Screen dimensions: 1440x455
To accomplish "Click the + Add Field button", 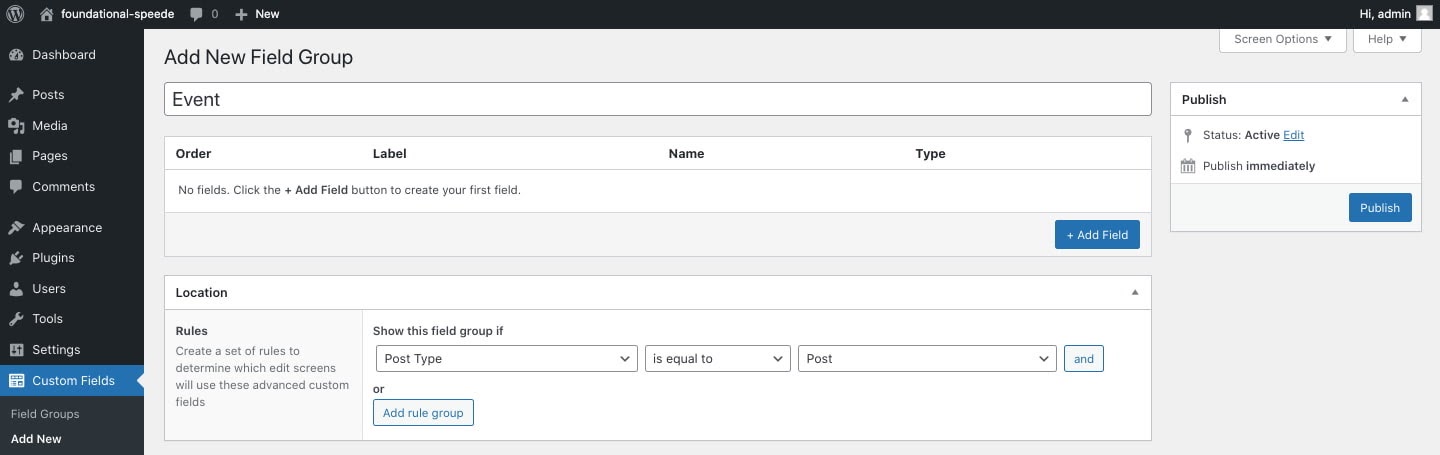I will tap(1097, 235).
